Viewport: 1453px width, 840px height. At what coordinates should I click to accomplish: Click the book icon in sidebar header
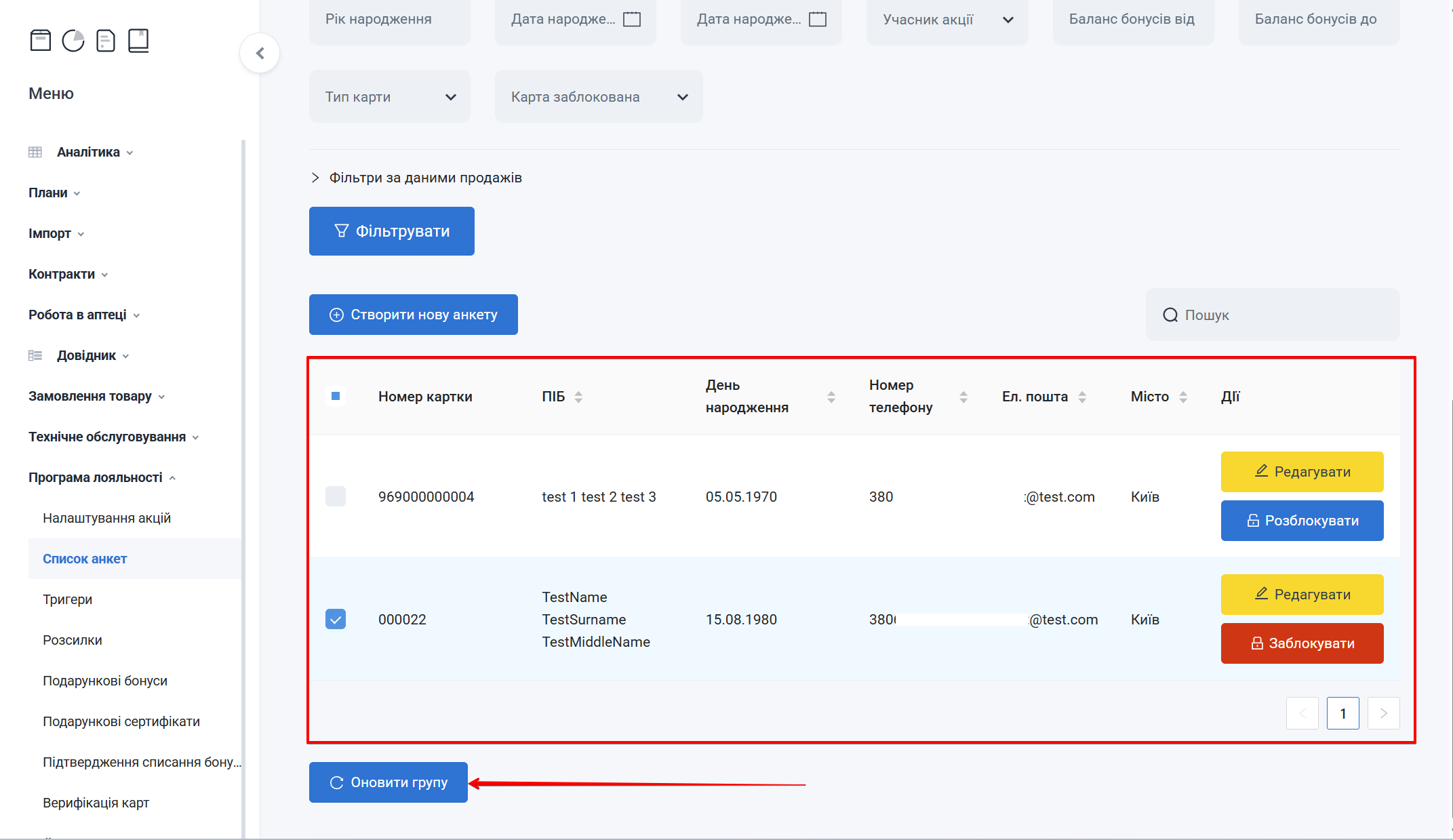pos(138,41)
